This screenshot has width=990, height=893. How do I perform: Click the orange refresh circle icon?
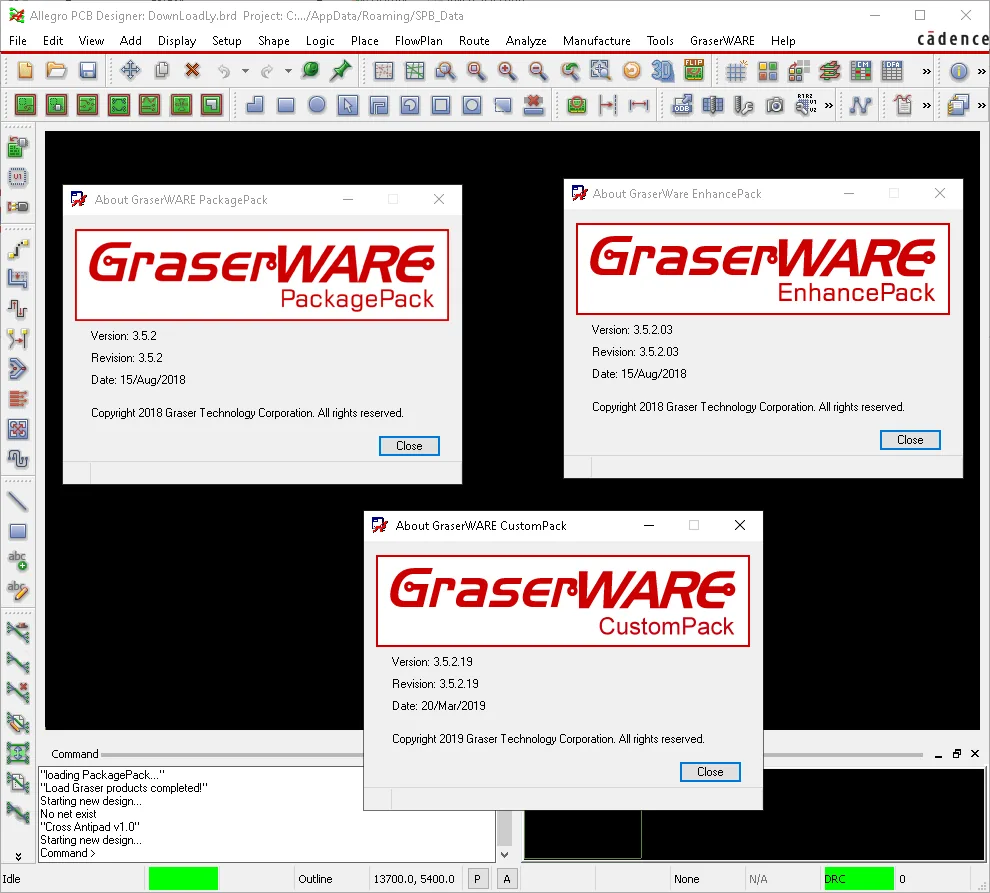click(631, 71)
